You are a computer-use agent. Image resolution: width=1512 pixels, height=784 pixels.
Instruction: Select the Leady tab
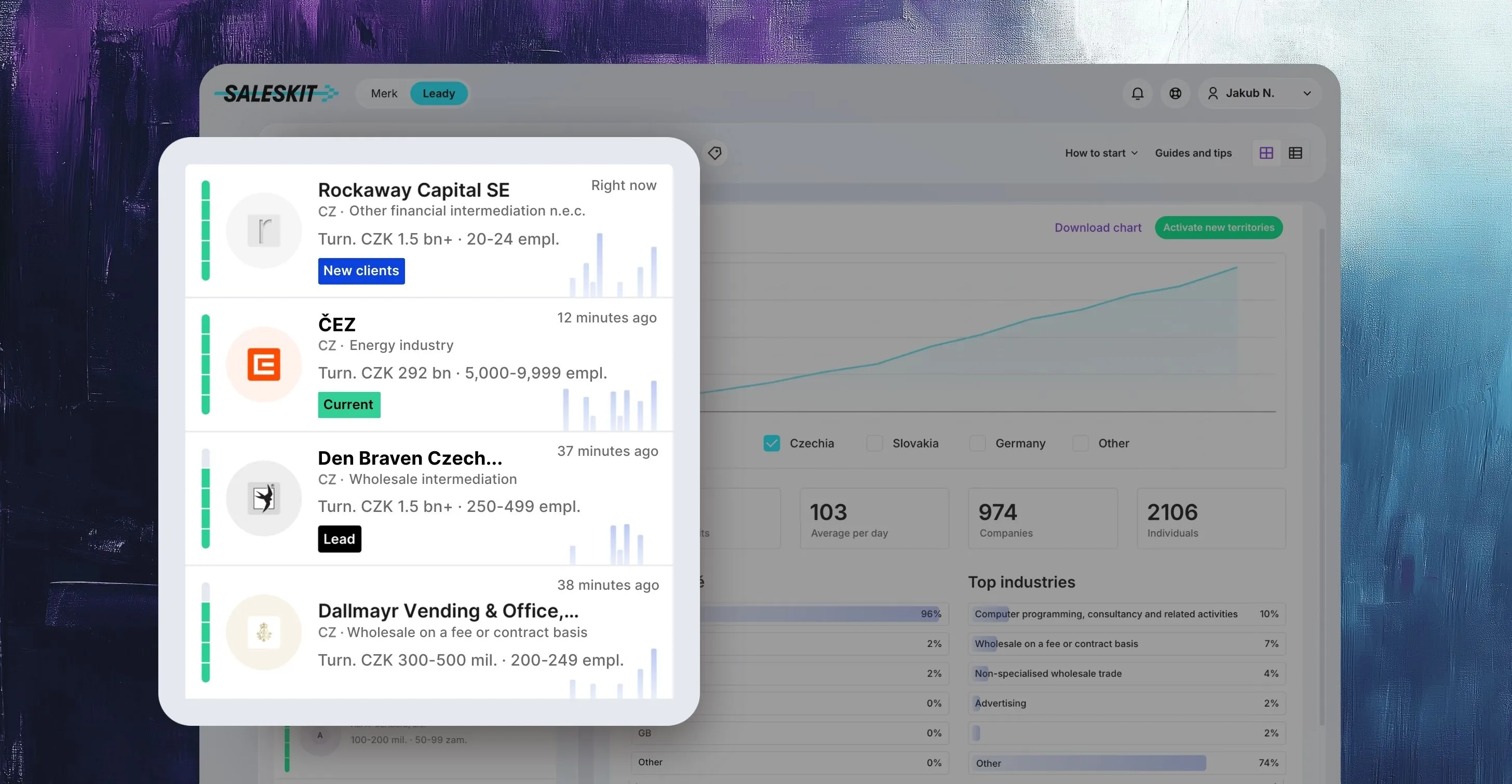click(438, 93)
